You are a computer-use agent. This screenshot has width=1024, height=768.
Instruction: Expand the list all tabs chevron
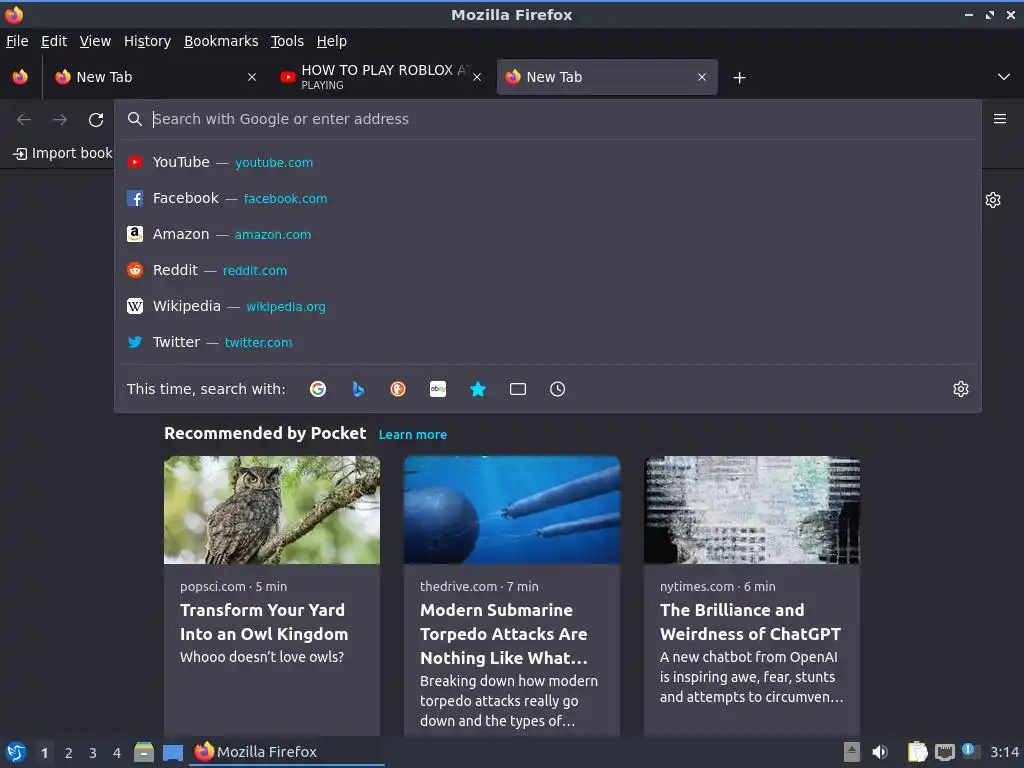point(1004,77)
